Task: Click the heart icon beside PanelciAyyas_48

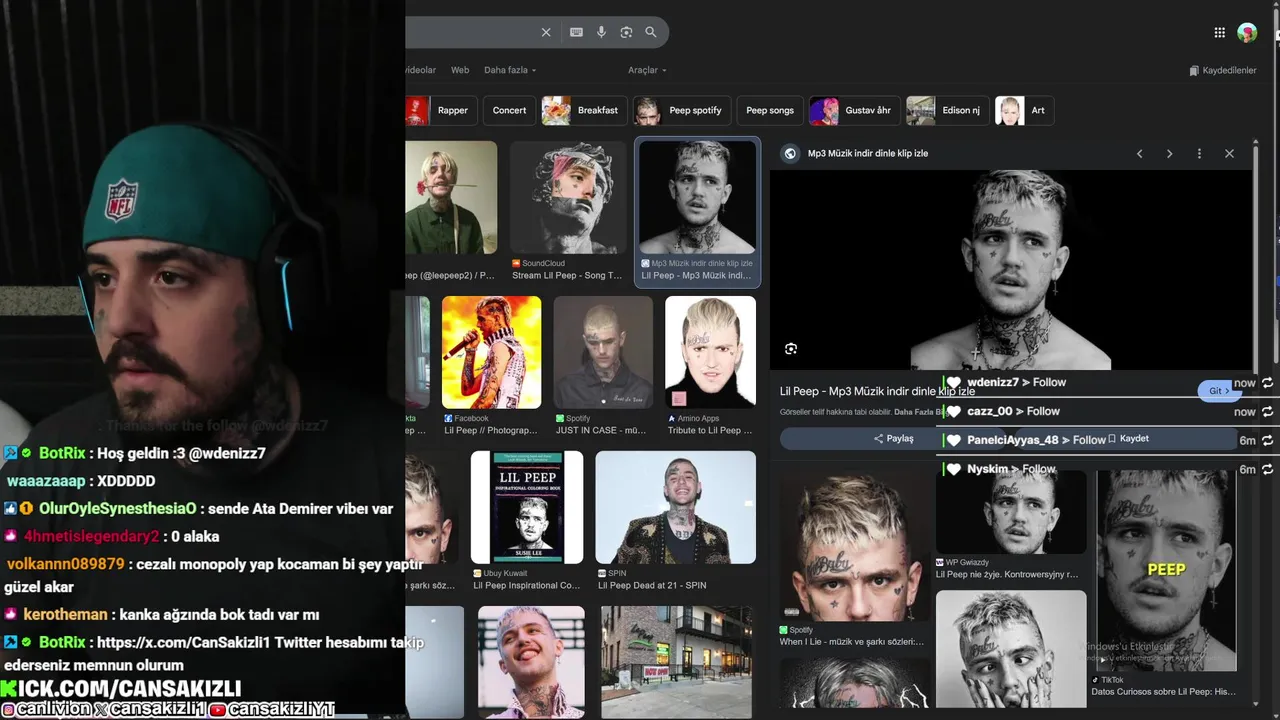Action: click(954, 440)
